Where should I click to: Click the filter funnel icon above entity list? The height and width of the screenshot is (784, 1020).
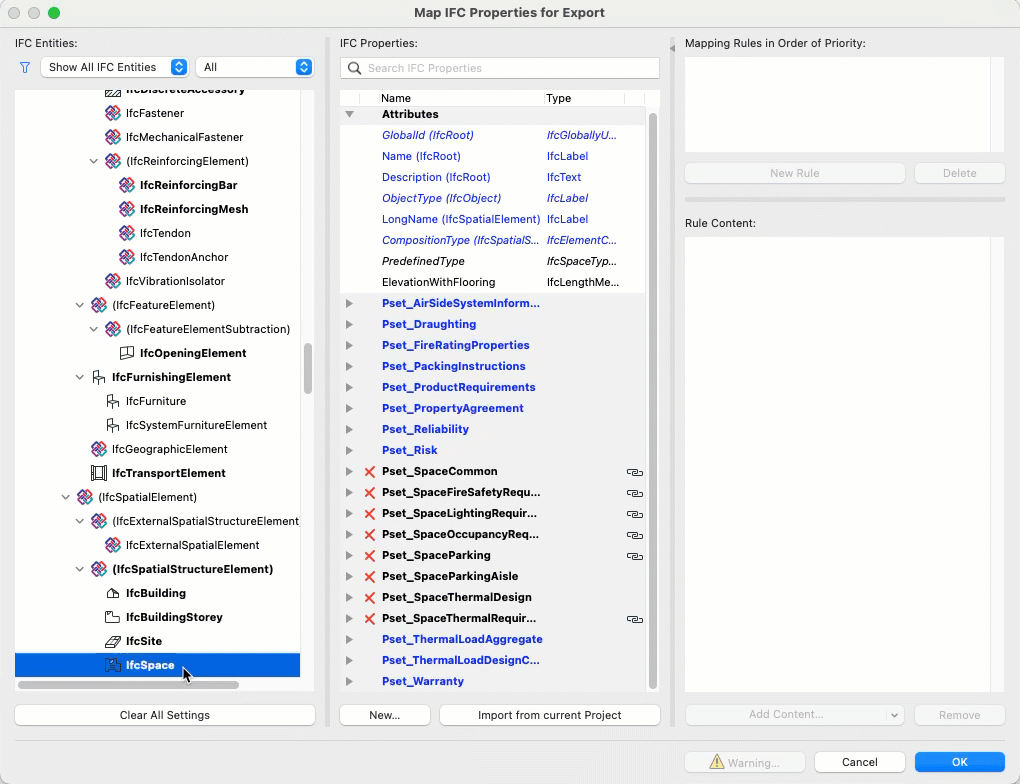pyautogui.click(x=25, y=68)
